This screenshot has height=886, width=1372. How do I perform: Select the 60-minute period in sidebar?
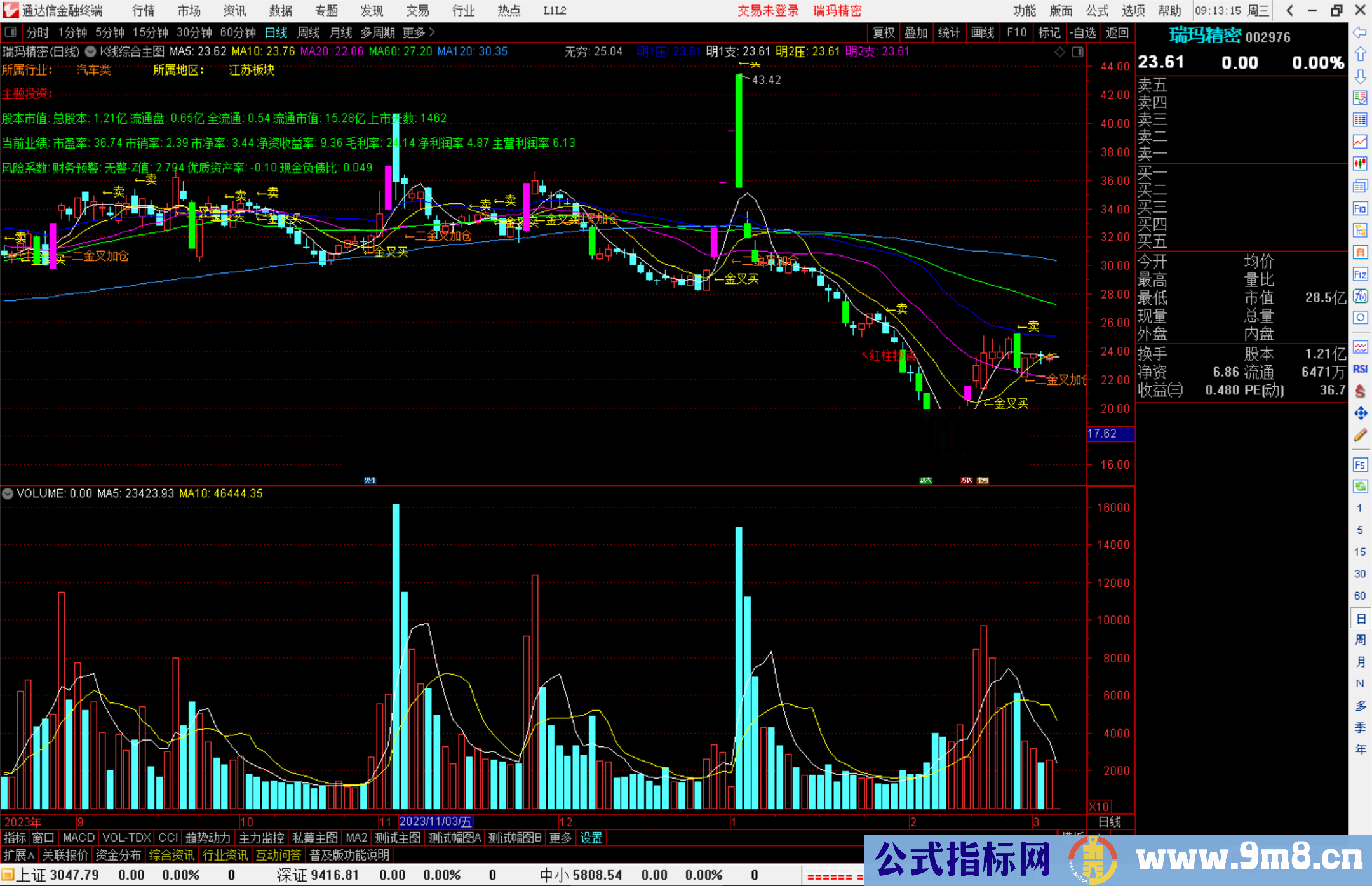[x=1359, y=596]
